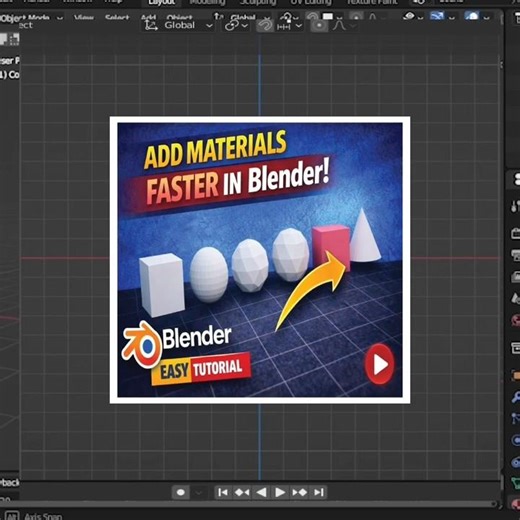Switch to the Modeling workspace tab
520x520 pixels.
(207, 3)
